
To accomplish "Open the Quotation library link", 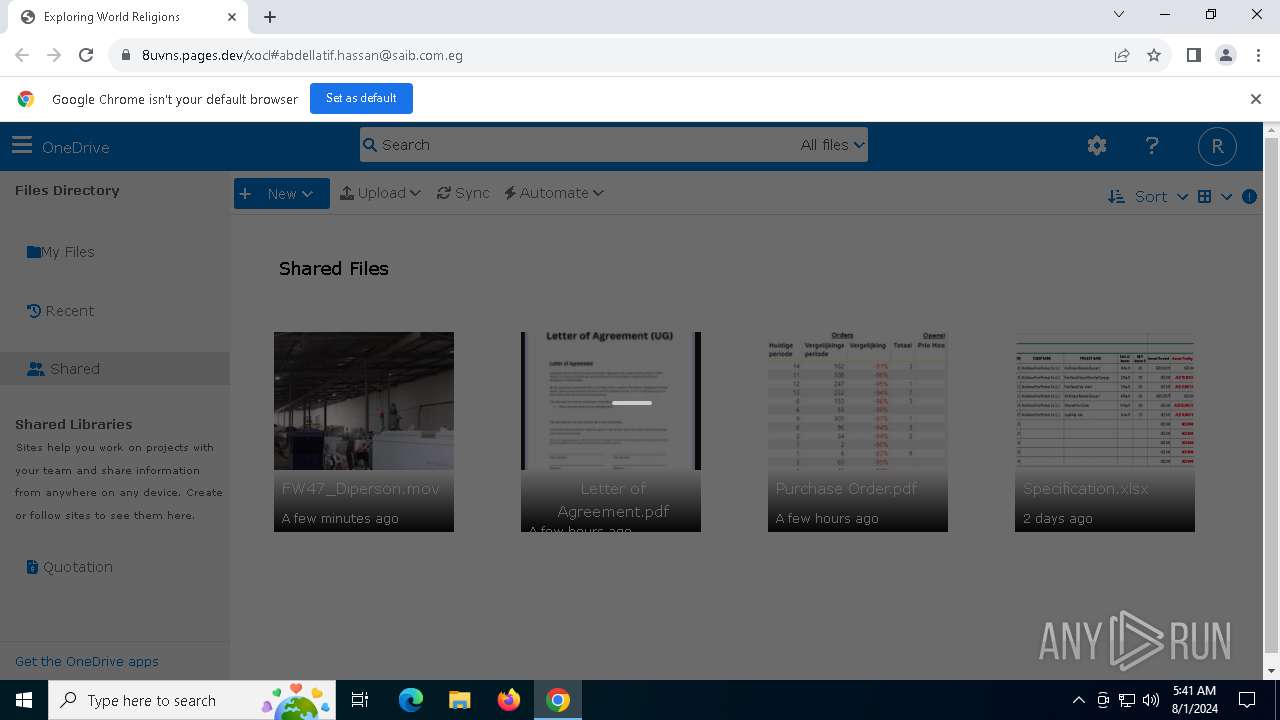I will (69, 567).
